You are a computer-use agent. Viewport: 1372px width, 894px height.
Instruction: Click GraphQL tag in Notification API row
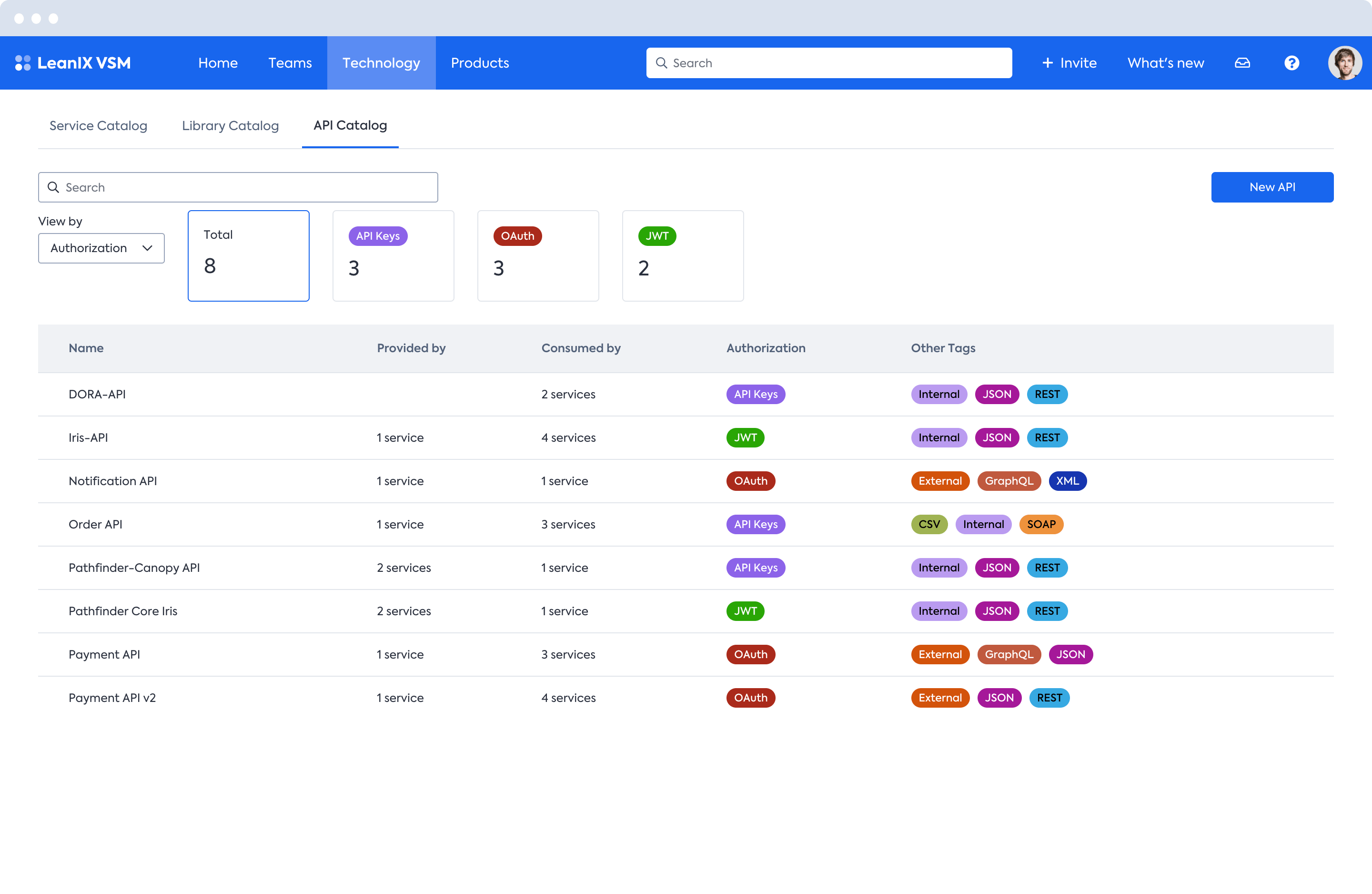pos(1009,481)
